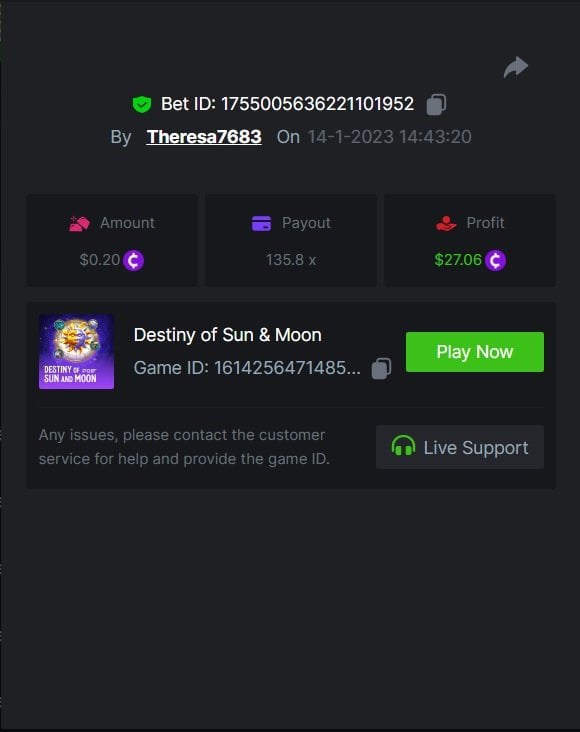Click the Amount coins icon
This screenshot has width=580, height=732.
pos(79,224)
